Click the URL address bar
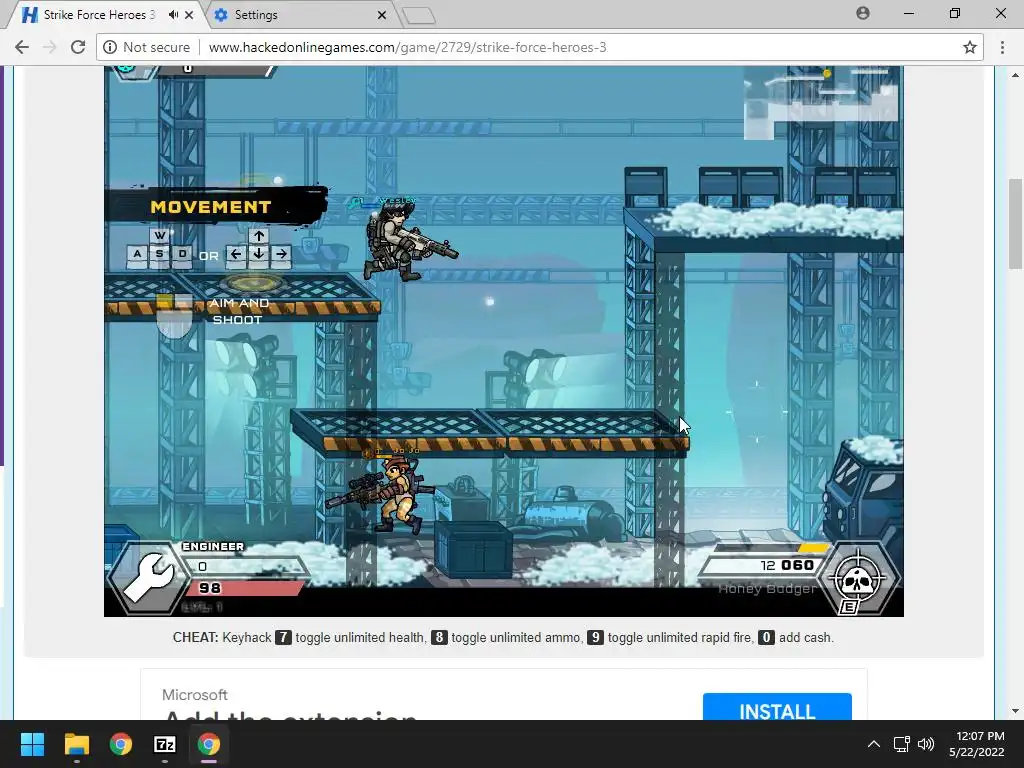The height and width of the screenshot is (768, 1024). [540, 47]
